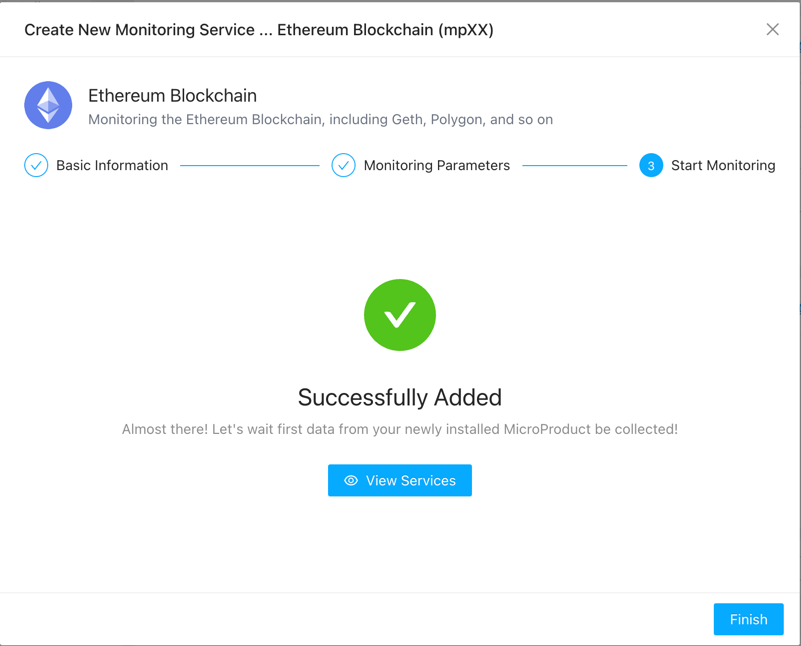This screenshot has height=646, width=801.
Task: Click the Monitoring Parameters checkmark circle
Action: [x=343, y=166]
